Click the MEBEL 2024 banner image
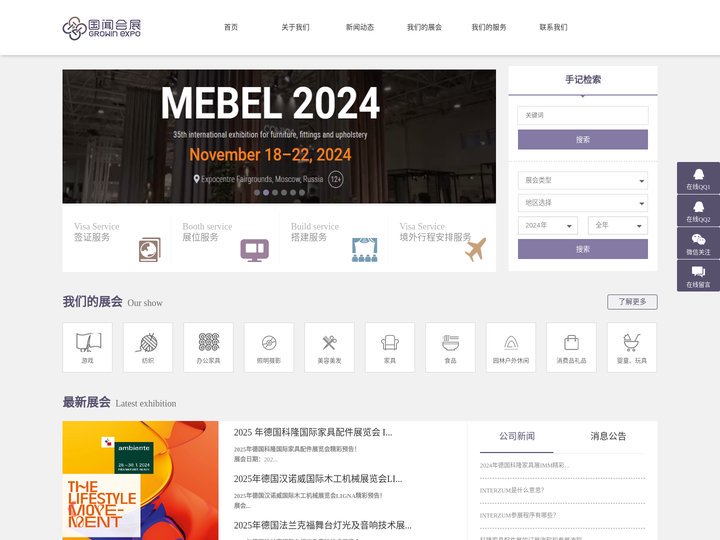 (279, 136)
